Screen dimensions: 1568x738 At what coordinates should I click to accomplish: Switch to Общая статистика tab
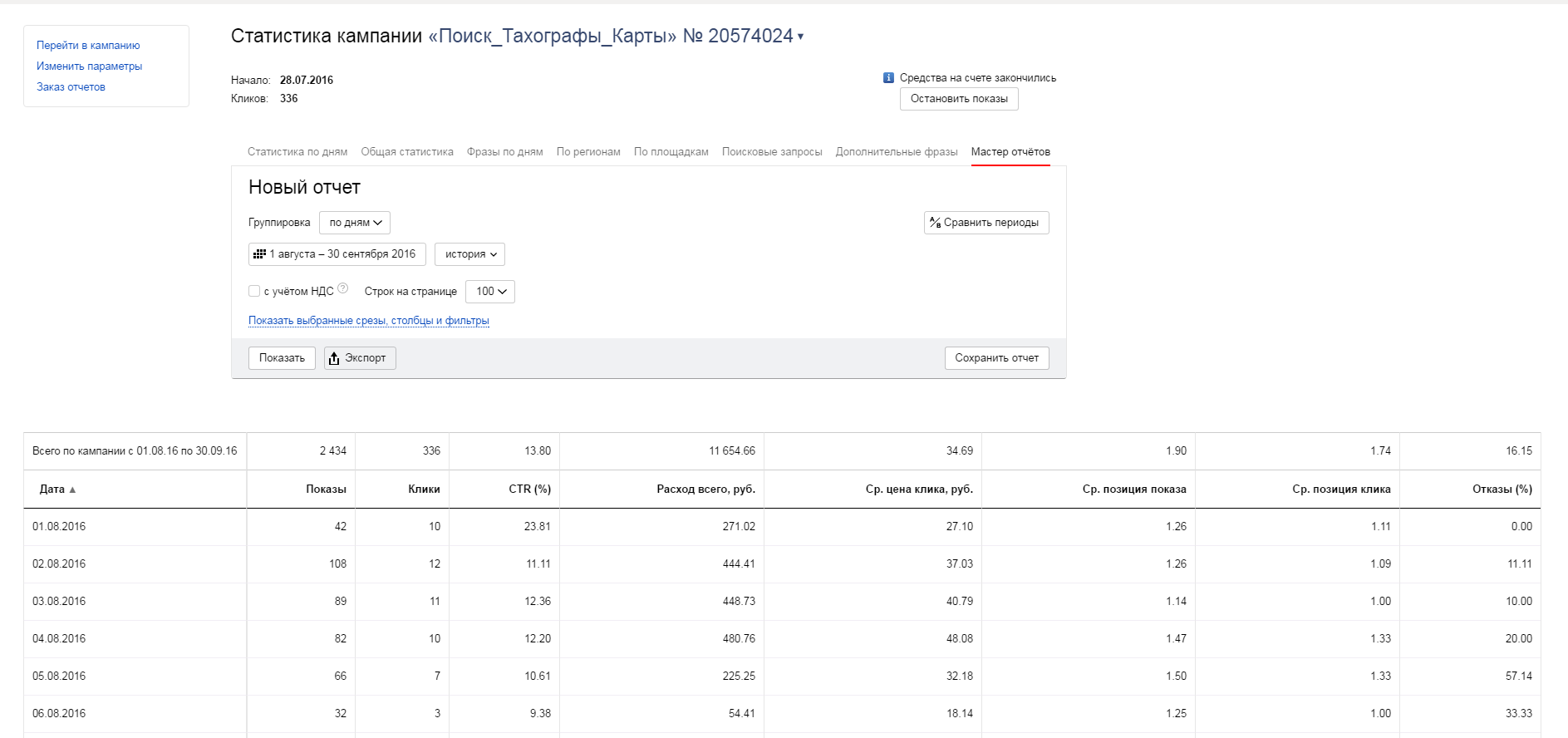pos(407,152)
